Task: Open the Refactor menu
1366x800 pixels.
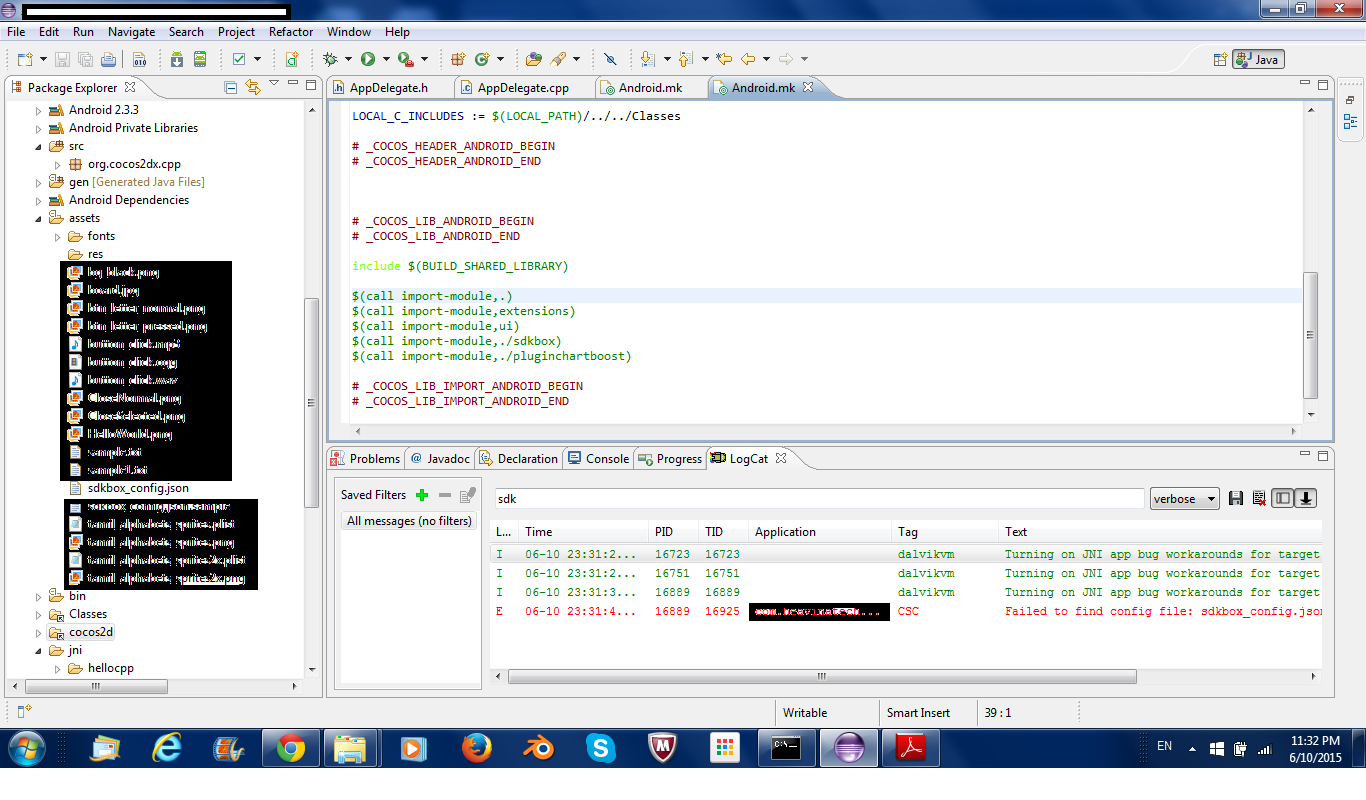Action: 291,32
